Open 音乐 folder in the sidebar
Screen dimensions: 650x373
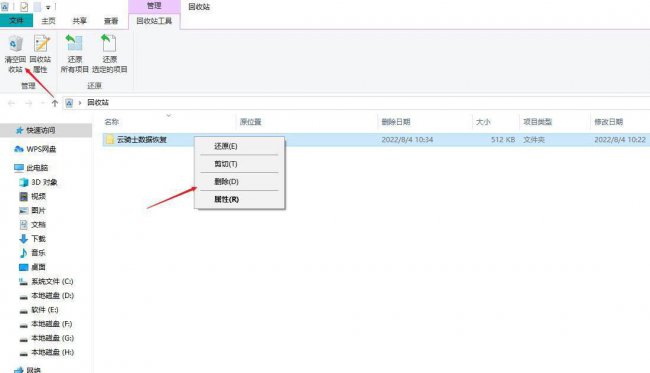click(x=39, y=253)
